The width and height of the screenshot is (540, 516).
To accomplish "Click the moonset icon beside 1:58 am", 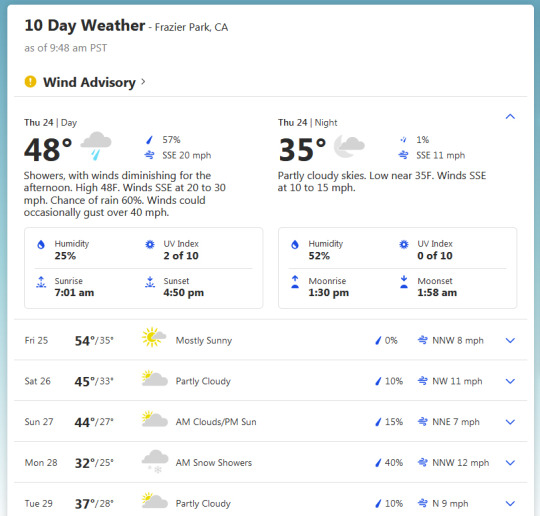I will coord(404,282).
